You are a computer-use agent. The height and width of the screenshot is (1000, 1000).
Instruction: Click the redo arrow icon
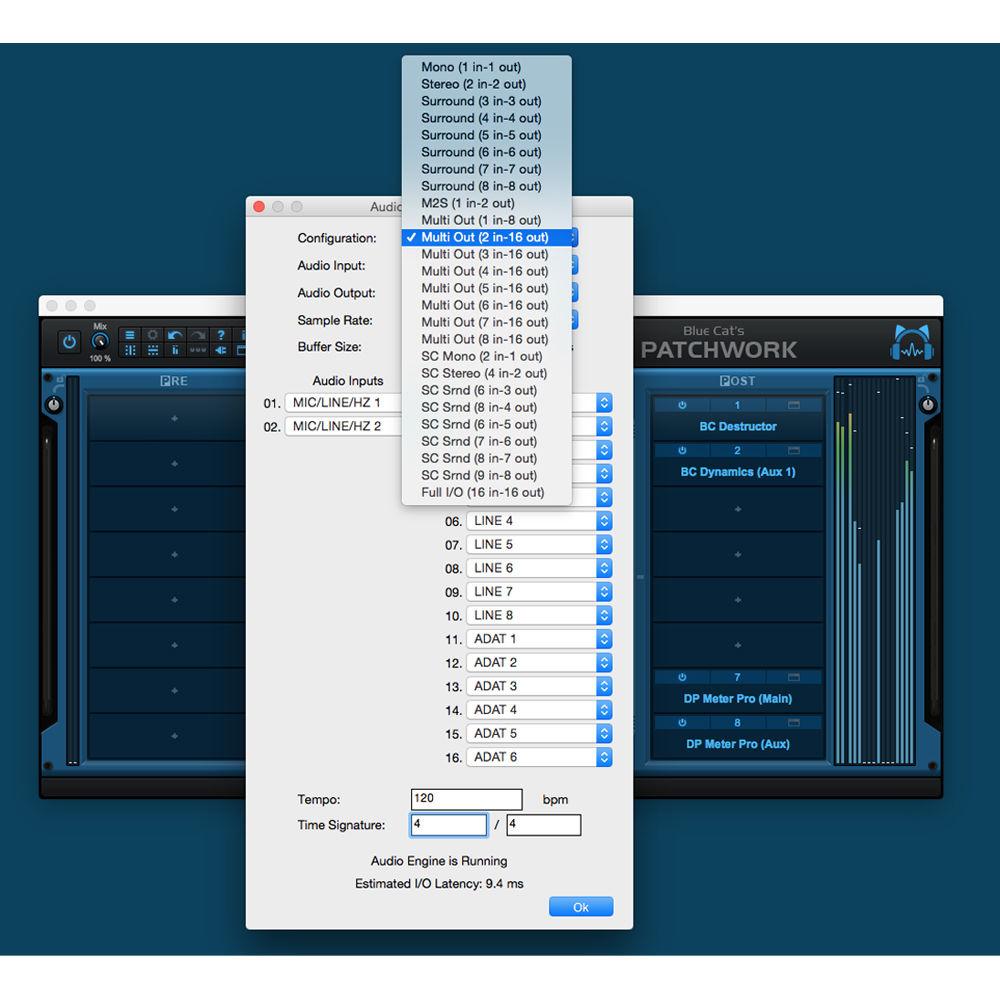click(197, 334)
